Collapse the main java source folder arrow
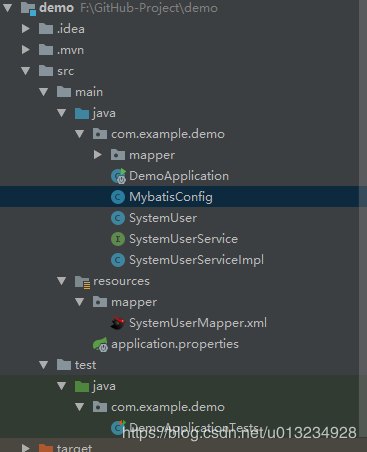The width and height of the screenshot is (367, 452). click(62, 113)
